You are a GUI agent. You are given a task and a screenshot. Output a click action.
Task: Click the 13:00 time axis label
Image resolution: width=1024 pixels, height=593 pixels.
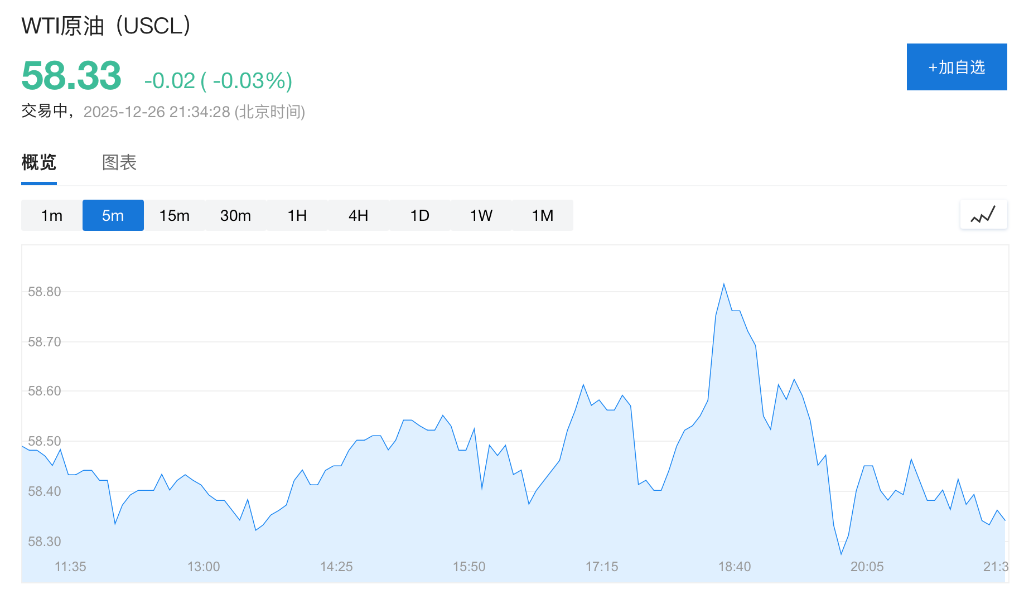203,567
